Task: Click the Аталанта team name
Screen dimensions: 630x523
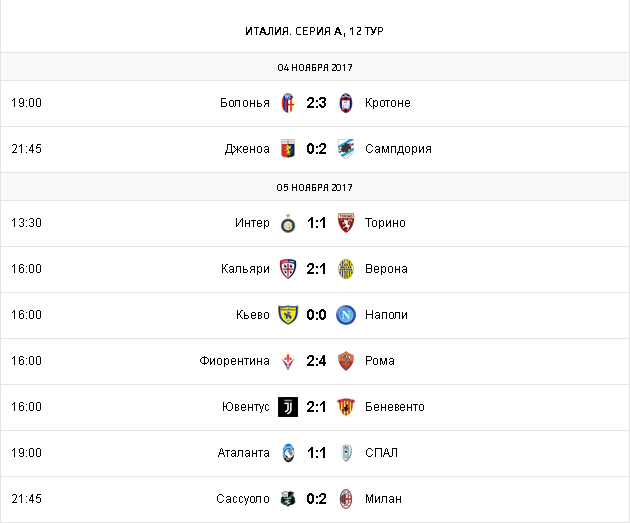Action: coord(243,453)
